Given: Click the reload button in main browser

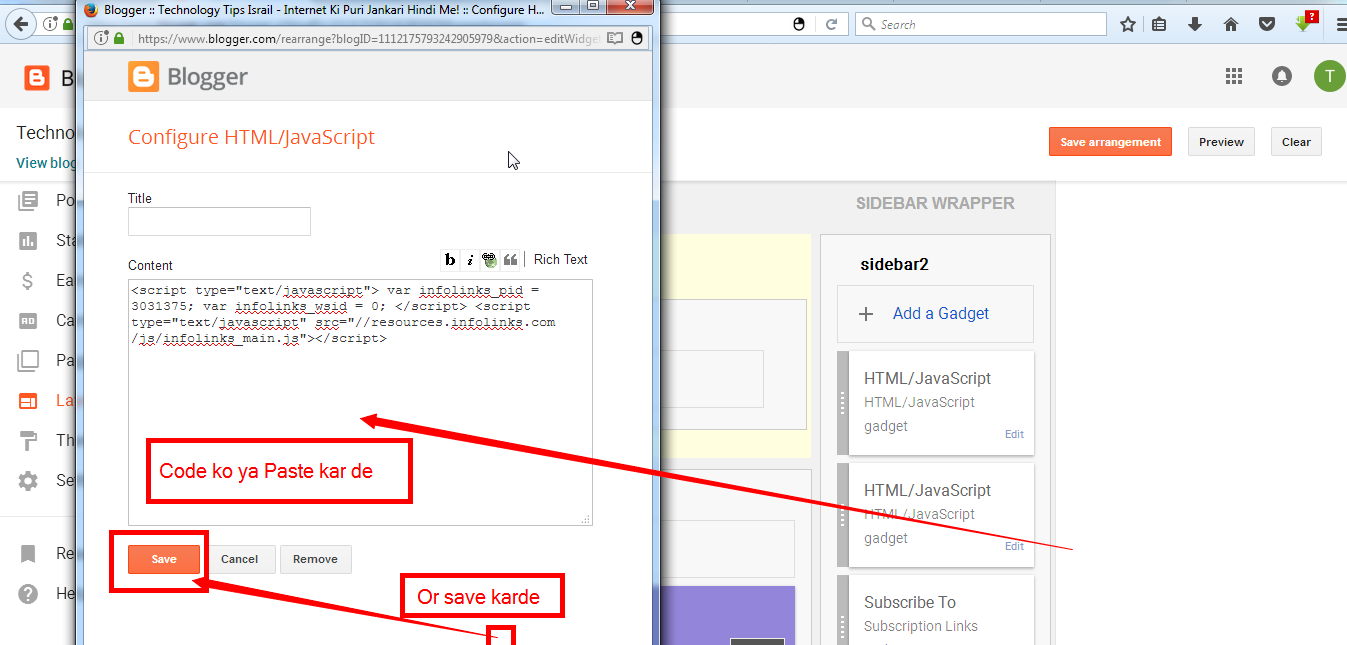Looking at the screenshot, I should 831,24.
